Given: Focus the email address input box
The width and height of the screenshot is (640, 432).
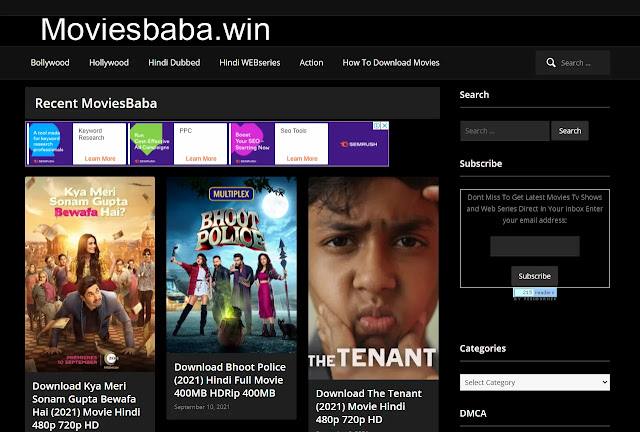Looking at the screenshot, I should click(535, 246).
